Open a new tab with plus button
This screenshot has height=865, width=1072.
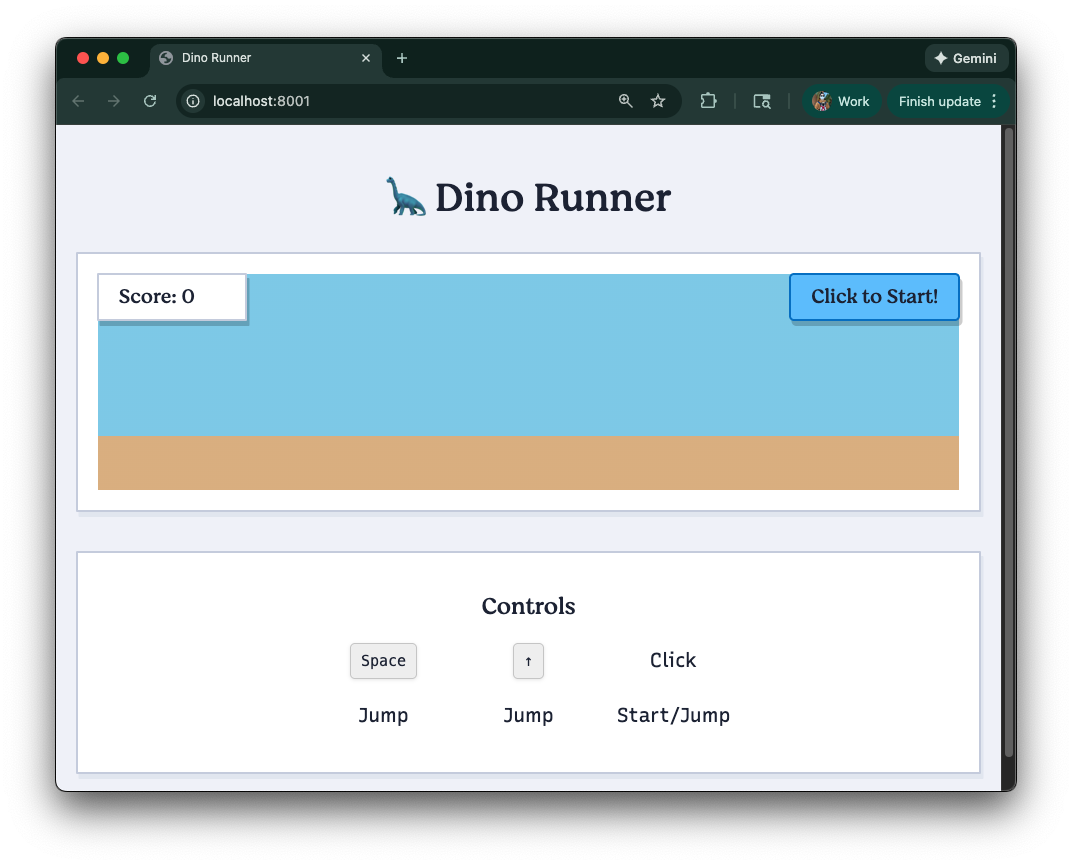402,58
